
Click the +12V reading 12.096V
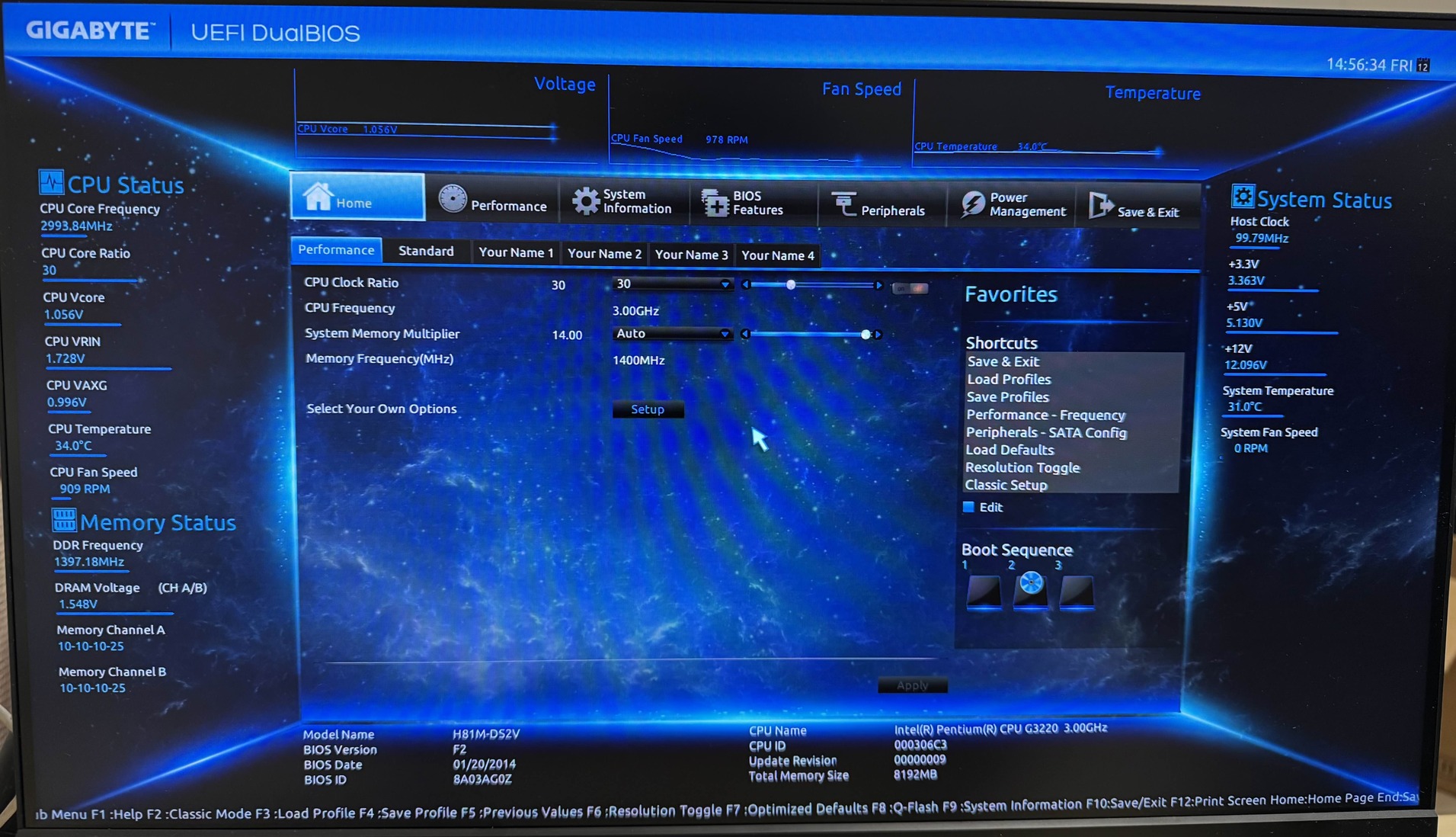click(1246, 365)
